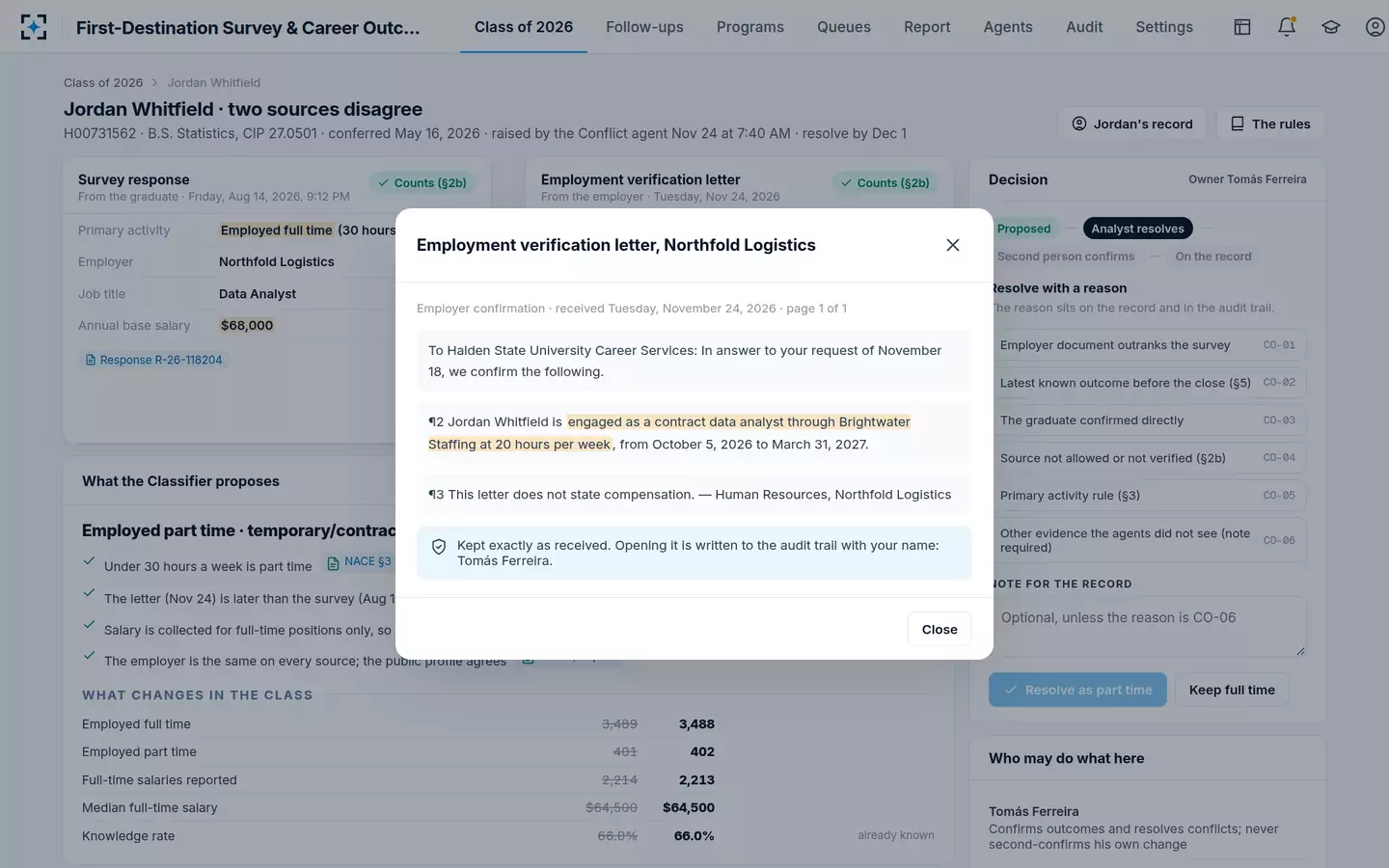The height and width of the screenshot is (868, 1389).
Task: Switch to the Agents tab
Action: 1008,27
